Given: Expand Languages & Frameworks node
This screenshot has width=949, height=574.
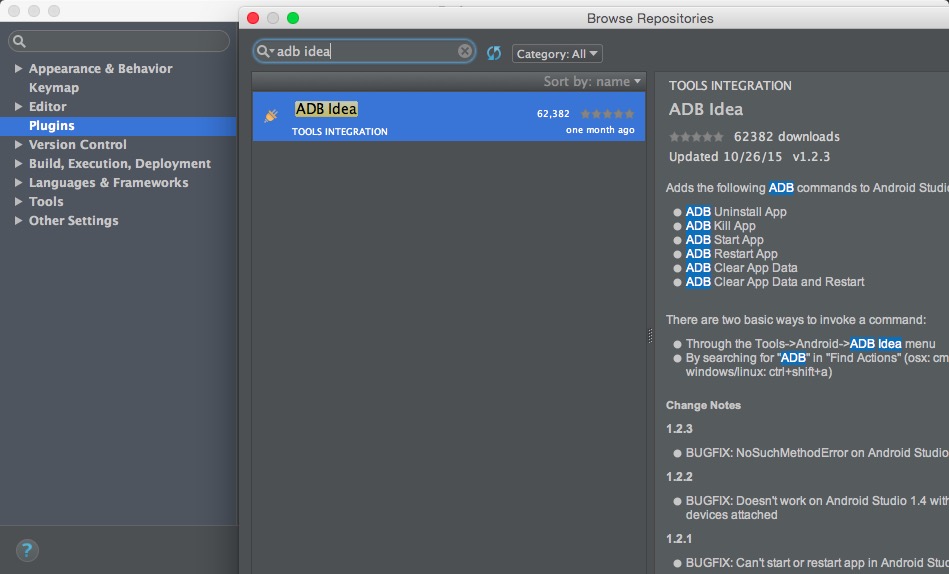Looking at the screenshot, I should (x=18, y=182).
